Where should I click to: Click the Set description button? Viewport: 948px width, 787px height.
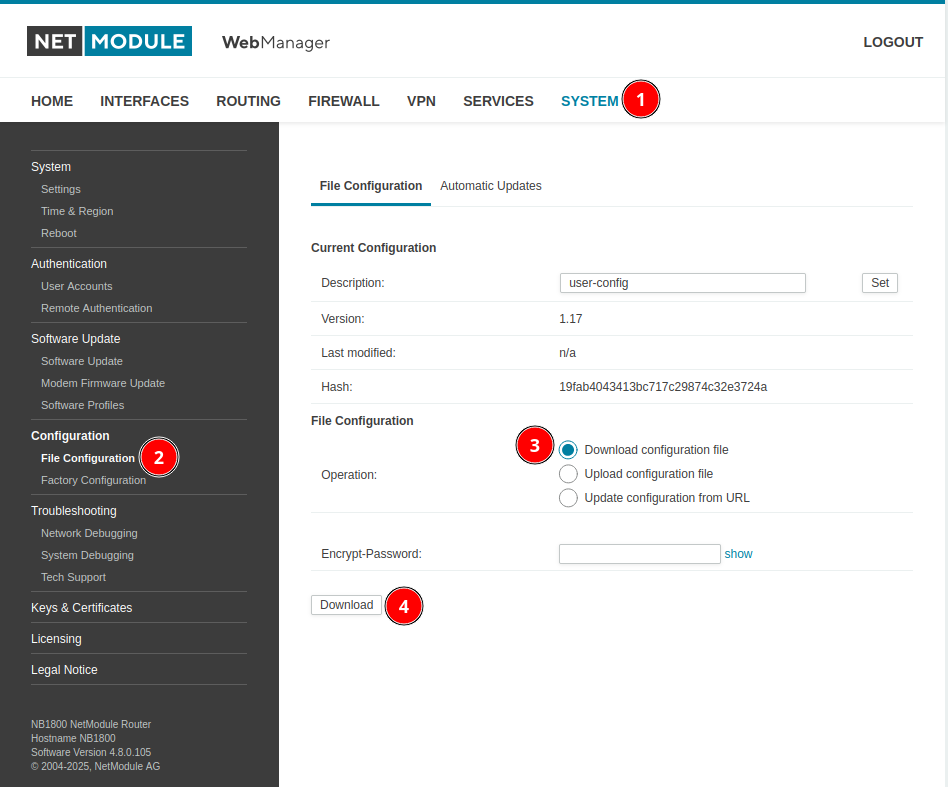880,283
